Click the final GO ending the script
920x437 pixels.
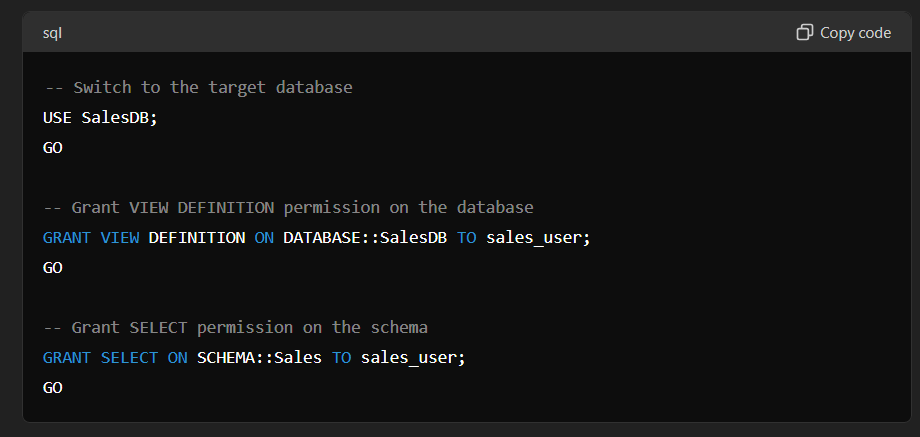[x=53, y=387]
